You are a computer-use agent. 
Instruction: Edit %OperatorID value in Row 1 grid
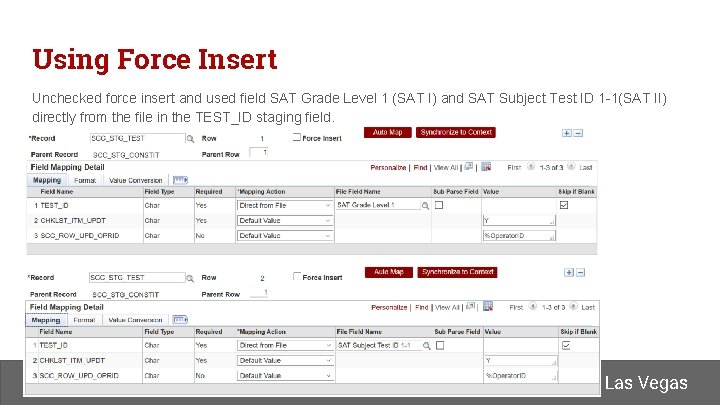pyautogui.click(x=519, y=236)
